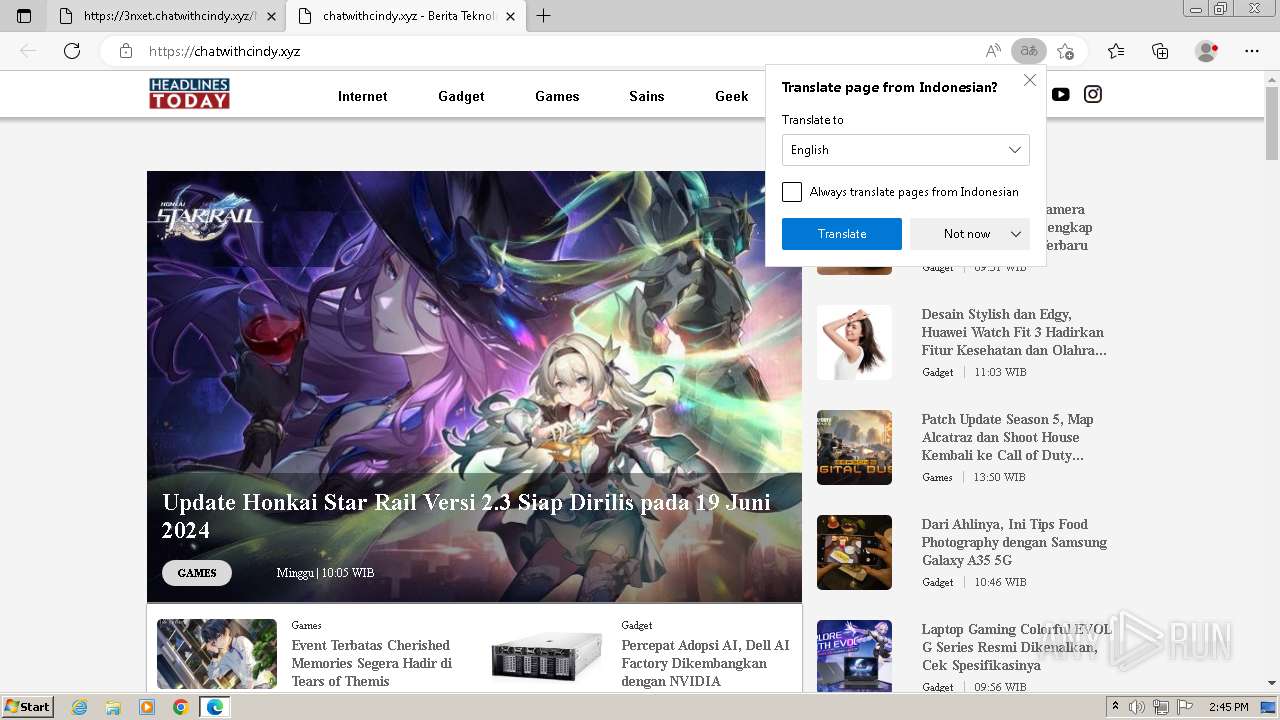
Task: Refresh the page with reload icon
Action: 72,51
